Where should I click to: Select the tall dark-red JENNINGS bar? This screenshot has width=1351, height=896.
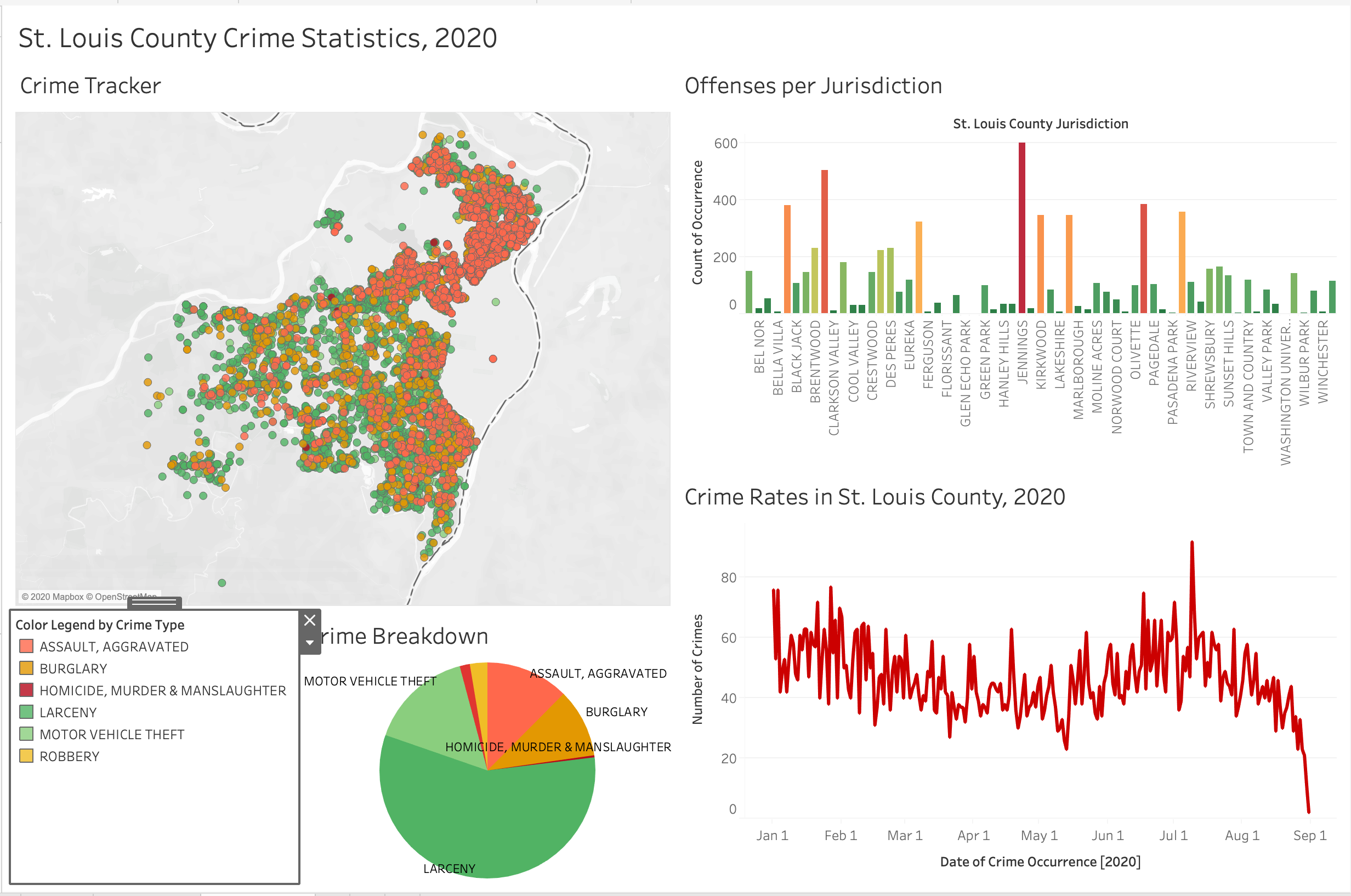(x=1021, y=229)
